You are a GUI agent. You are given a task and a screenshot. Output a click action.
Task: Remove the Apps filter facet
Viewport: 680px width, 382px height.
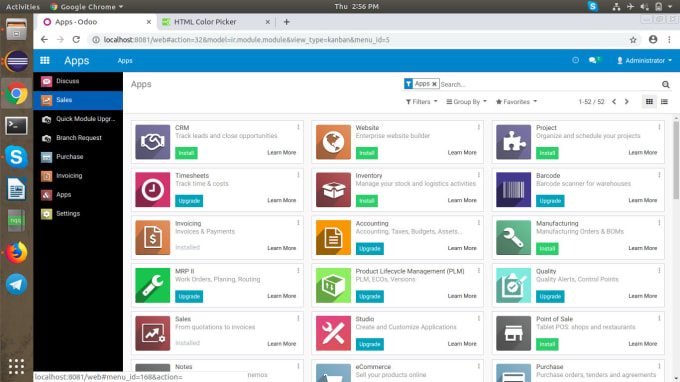(x=434, y=84)
